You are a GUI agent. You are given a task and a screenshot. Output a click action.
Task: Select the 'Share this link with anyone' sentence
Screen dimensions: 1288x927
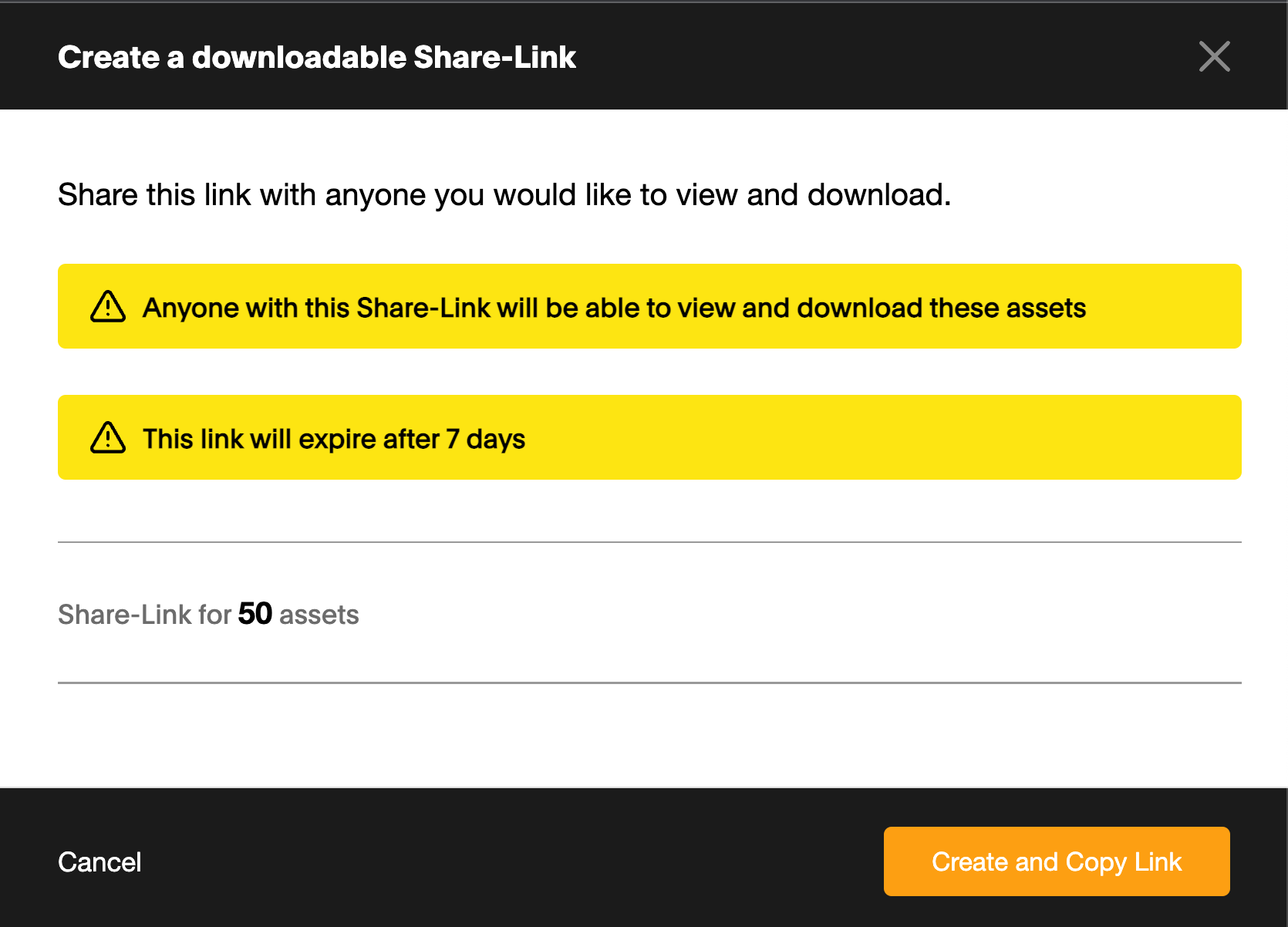504,195
